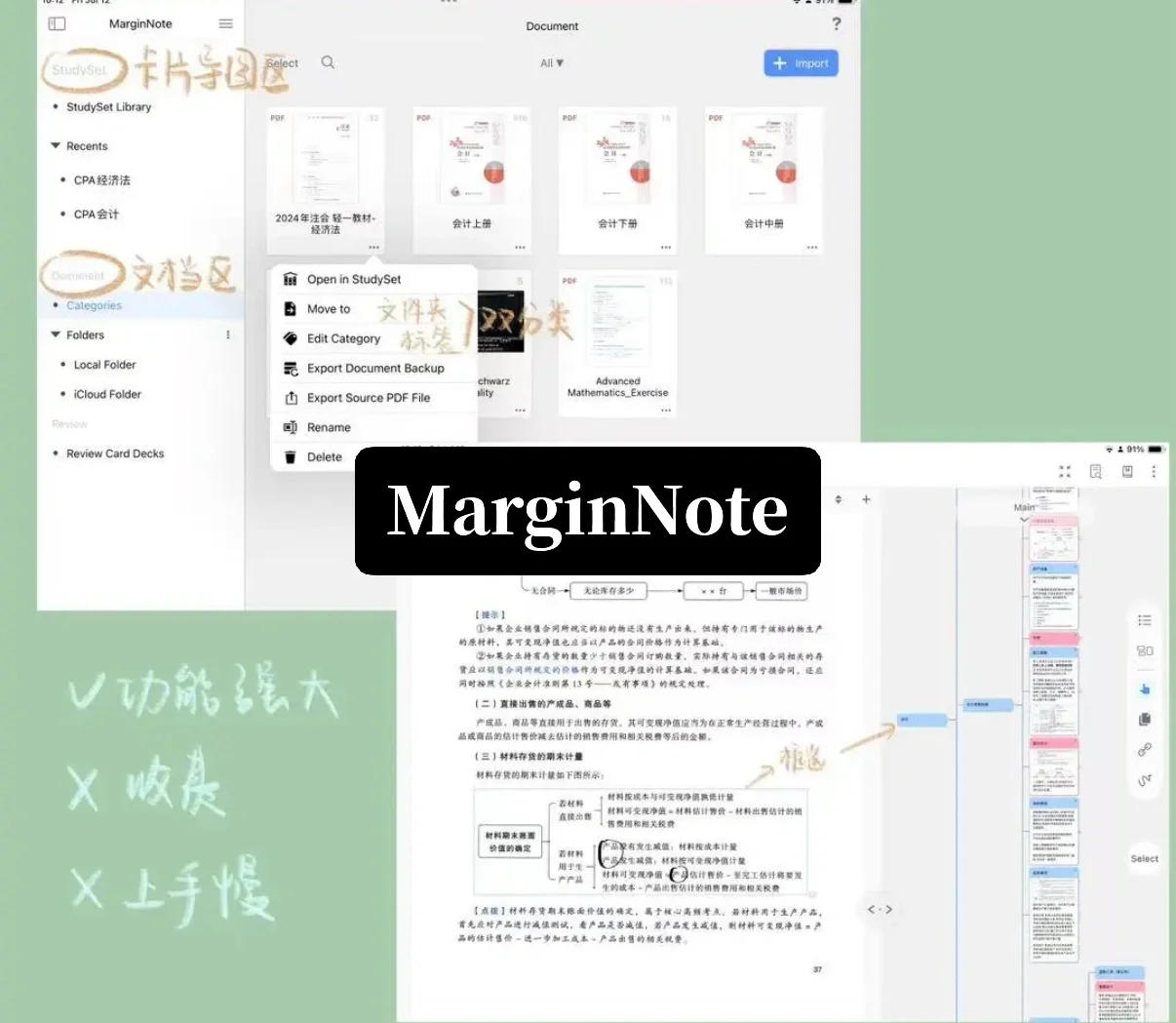
Task: Open more options for 会计上册
Action: point(520,247)
